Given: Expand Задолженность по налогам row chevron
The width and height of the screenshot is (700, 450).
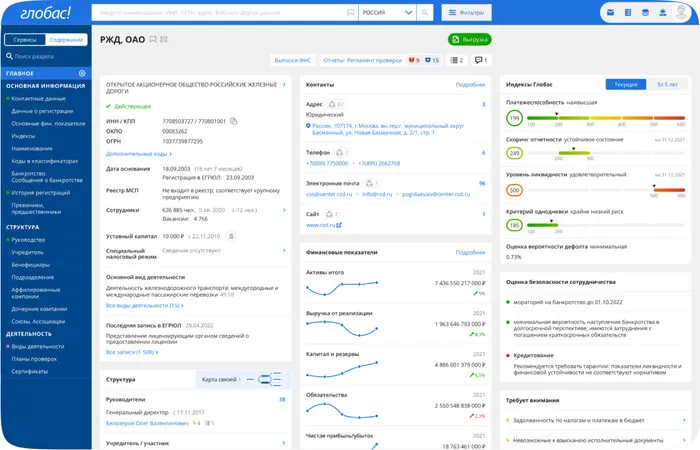Looking at the screenshot, I should (684, 420).
